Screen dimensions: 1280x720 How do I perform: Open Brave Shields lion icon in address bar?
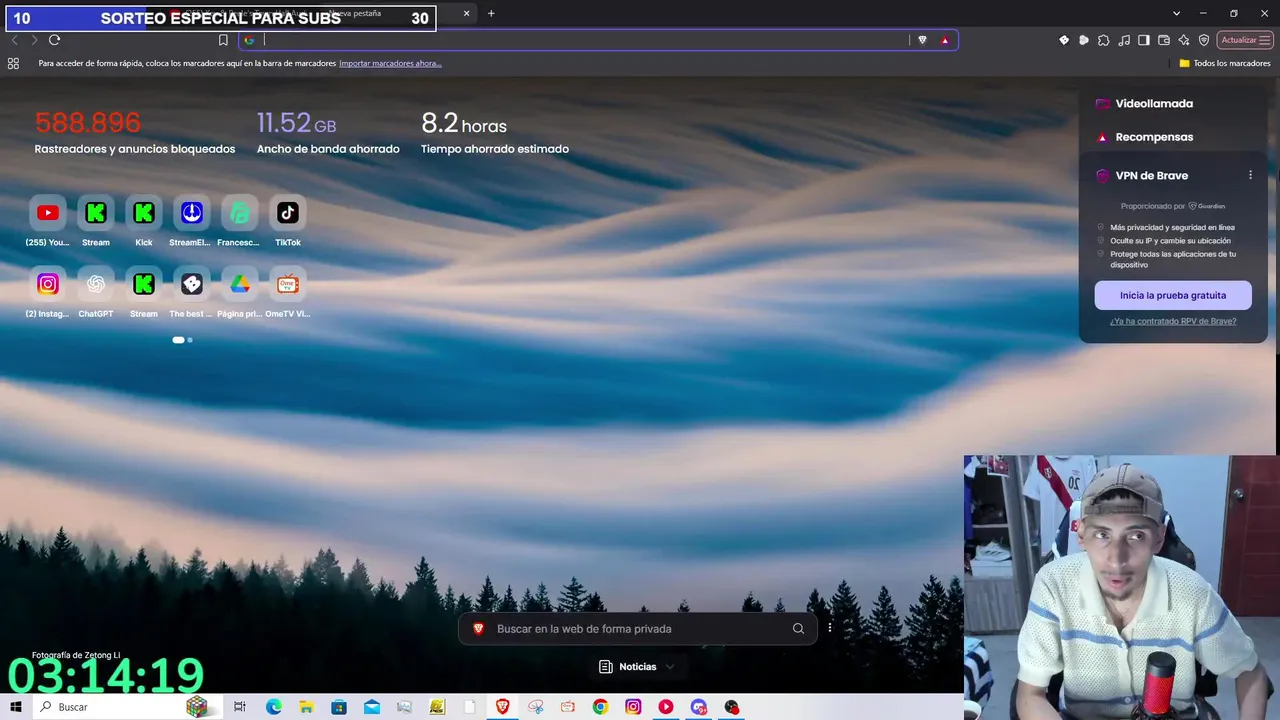[922, 40]
